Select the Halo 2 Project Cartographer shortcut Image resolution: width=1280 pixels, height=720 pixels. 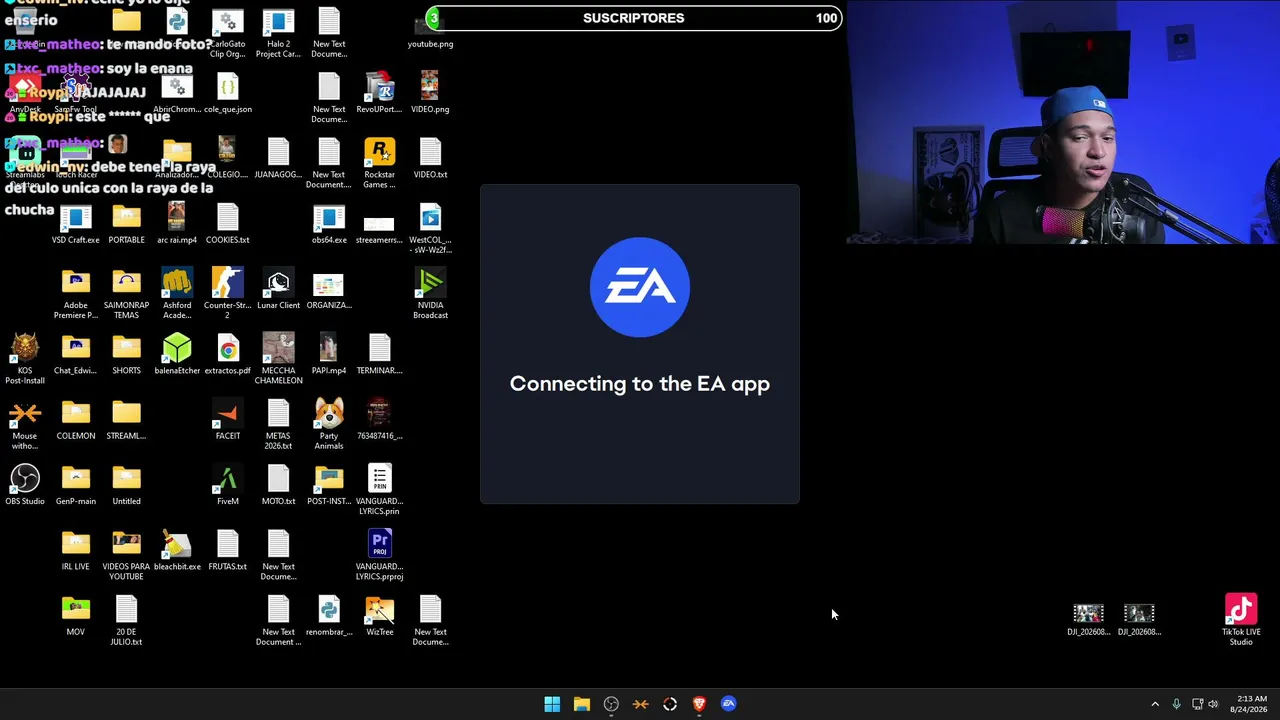coord(278,22)
